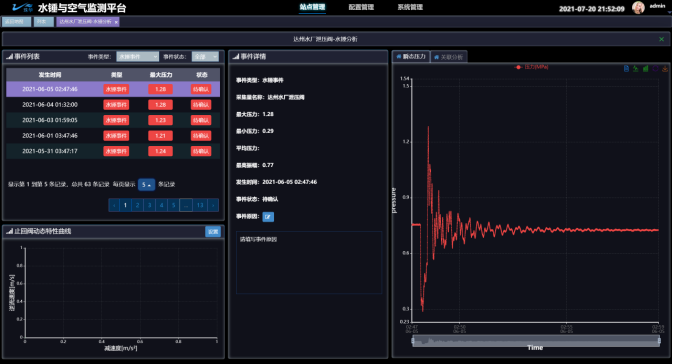Switch chart to bar view icon
673x364 pixels.
(x=646, y=69)
